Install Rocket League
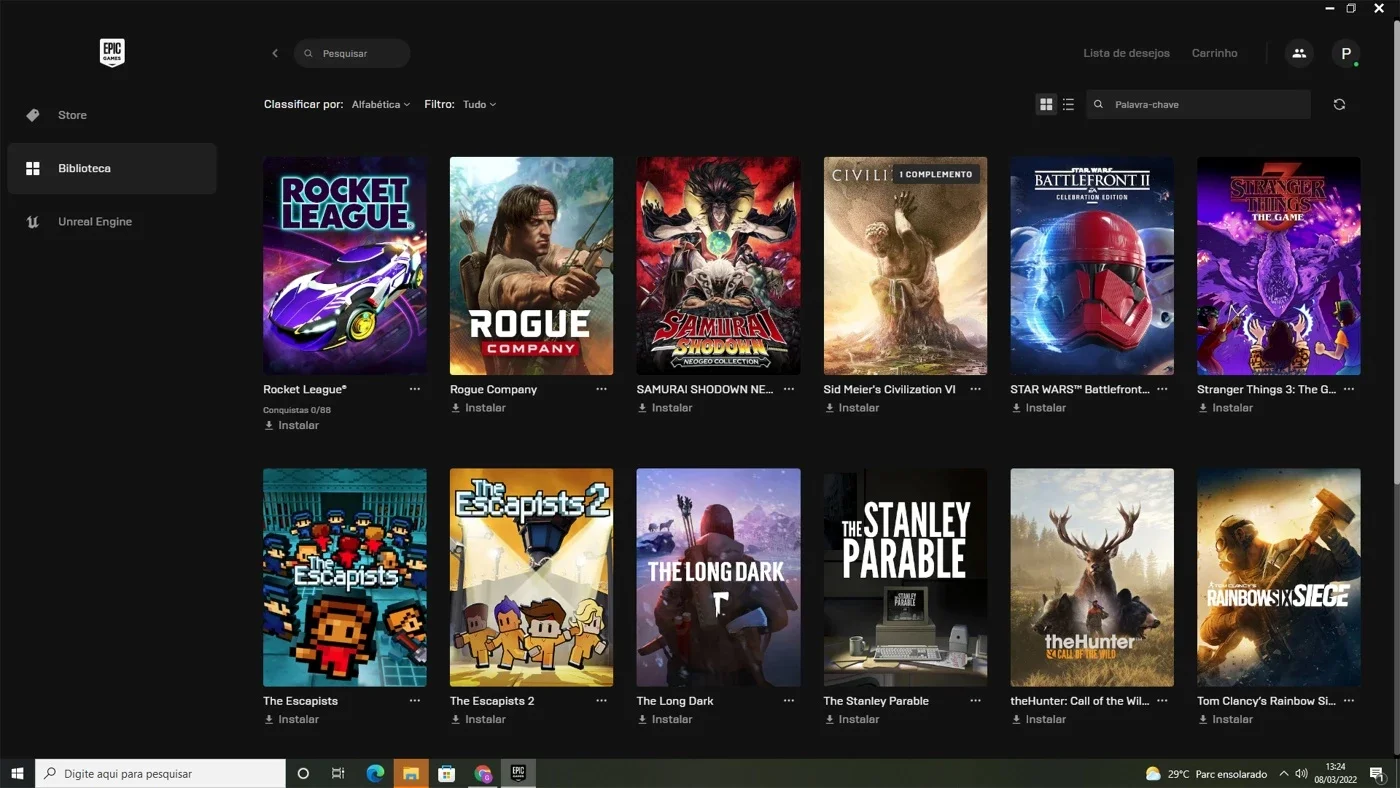Viewport: 1400px width, 788px height. (291, 425)
